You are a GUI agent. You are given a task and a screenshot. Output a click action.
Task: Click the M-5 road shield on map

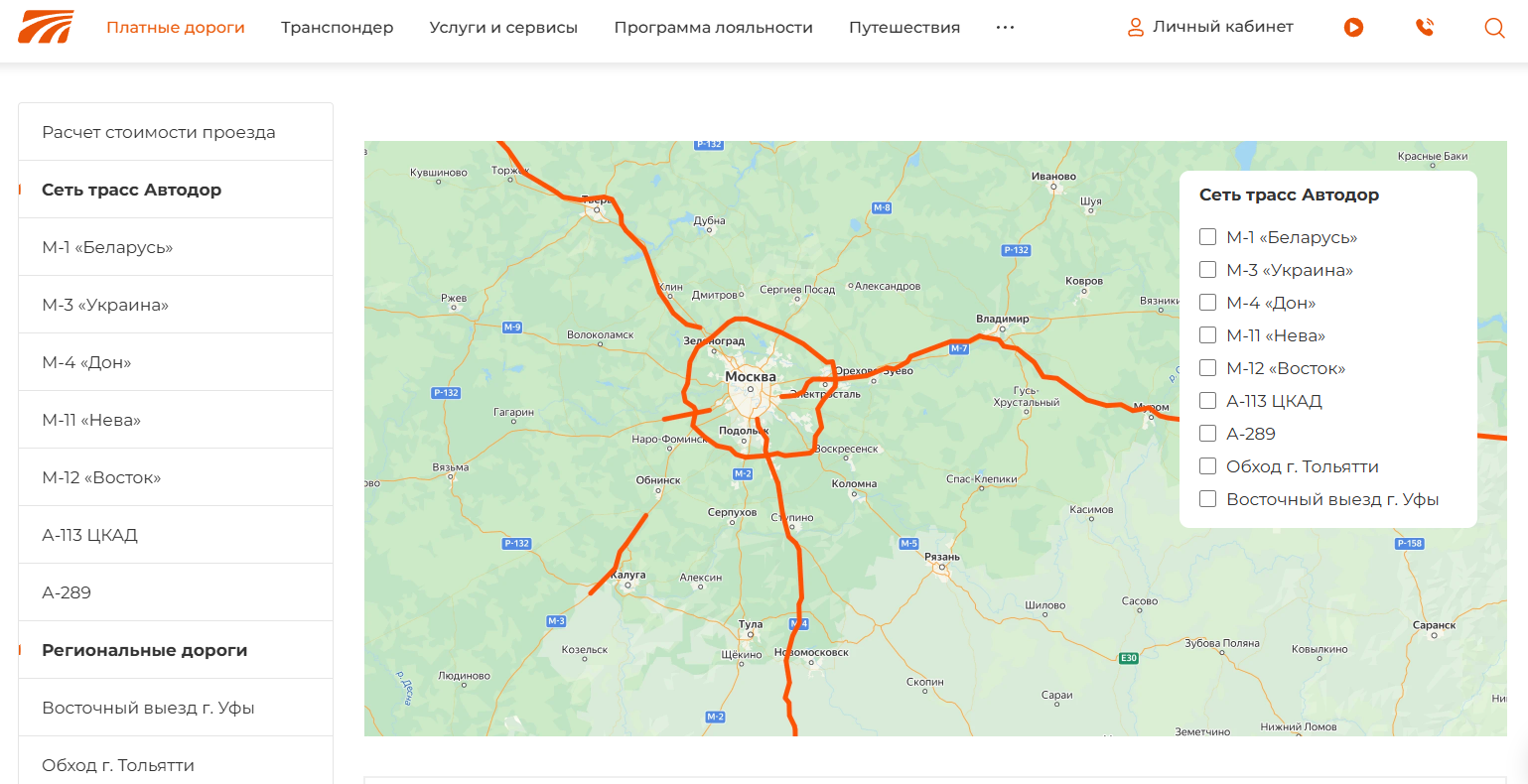(x=909, y=544)
